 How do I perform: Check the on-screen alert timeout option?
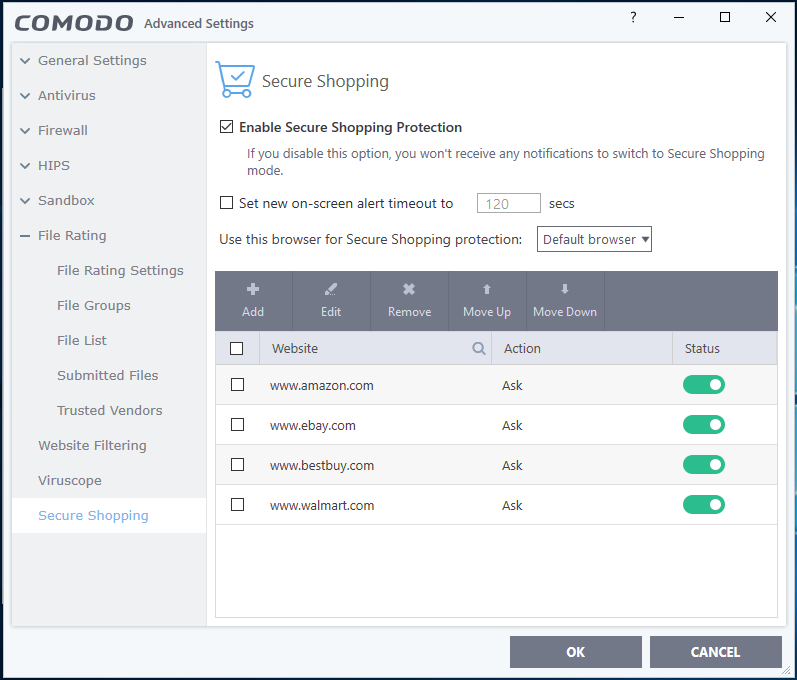pyautogui.click(x=227, y=203)
